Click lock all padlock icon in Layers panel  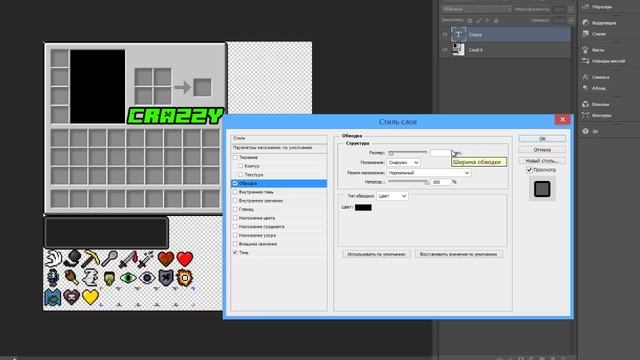tap(496, 20)
